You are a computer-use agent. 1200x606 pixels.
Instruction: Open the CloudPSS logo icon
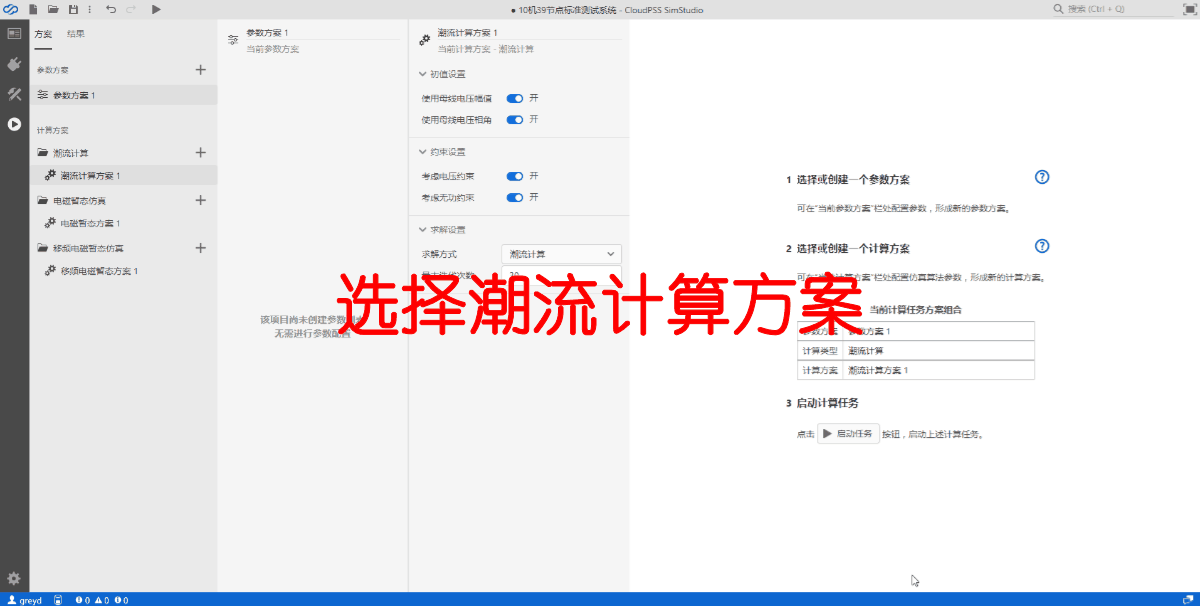click(x=10, y=9)
